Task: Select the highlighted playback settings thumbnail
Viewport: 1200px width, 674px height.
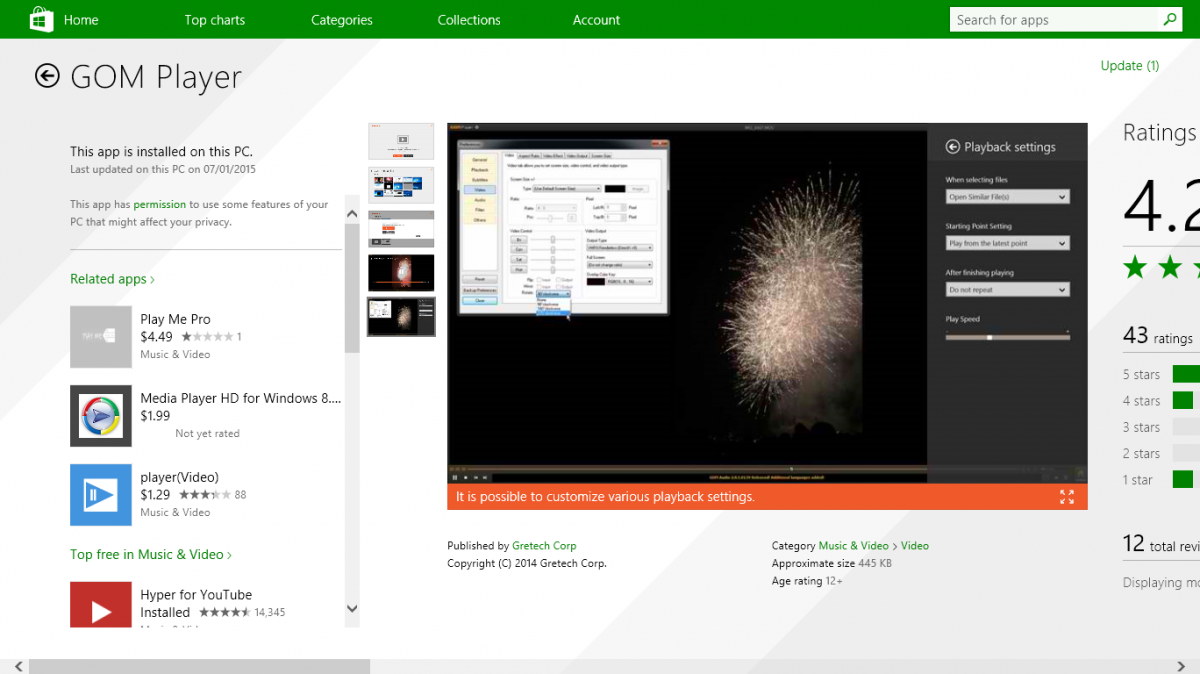Action: (401, 317)
